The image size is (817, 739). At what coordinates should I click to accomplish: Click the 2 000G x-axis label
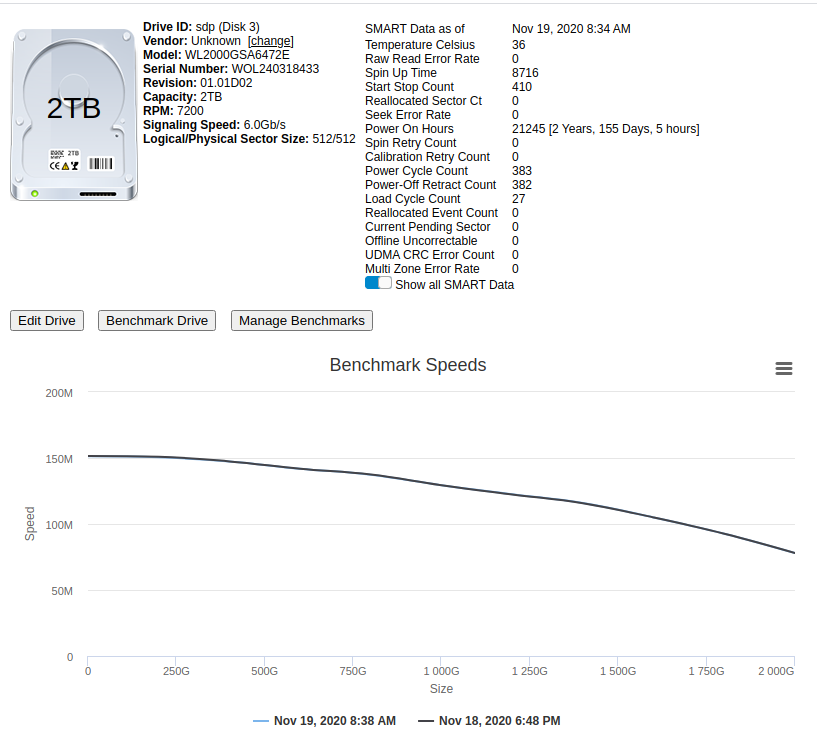click(x=776, y=671)
